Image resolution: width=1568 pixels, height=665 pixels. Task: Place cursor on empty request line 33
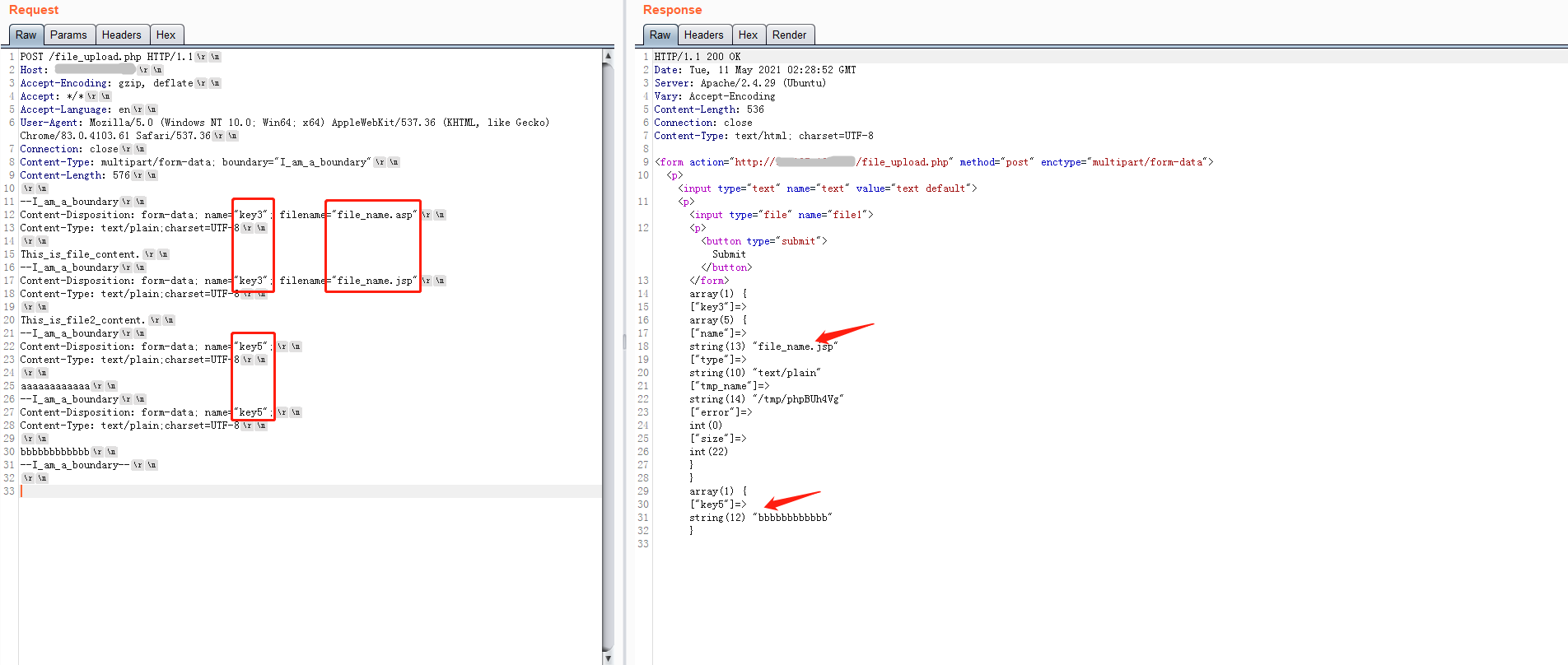pyautogui.click(x=247, y=491)
